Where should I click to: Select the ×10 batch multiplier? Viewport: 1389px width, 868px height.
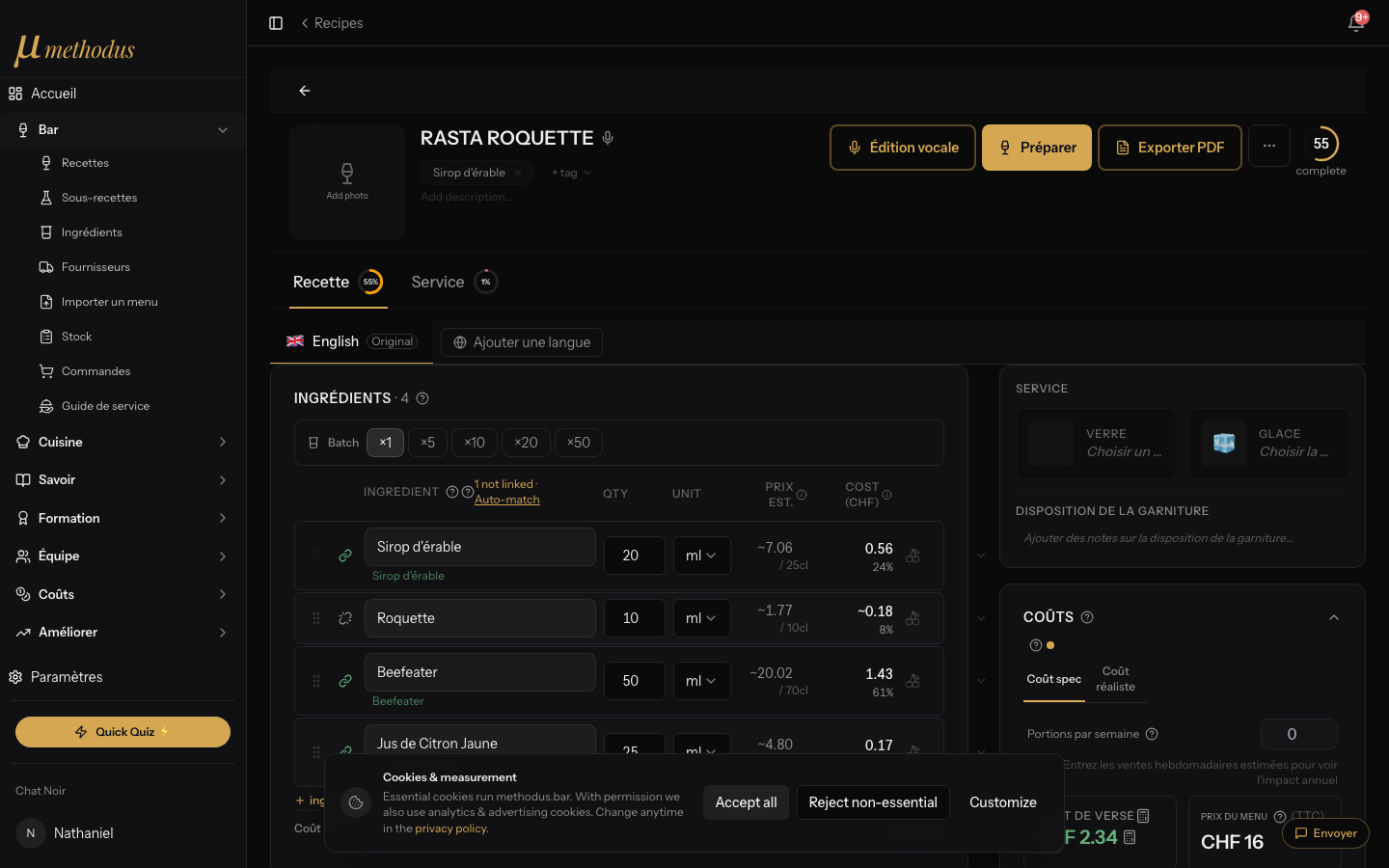click(x=475, y=443)
